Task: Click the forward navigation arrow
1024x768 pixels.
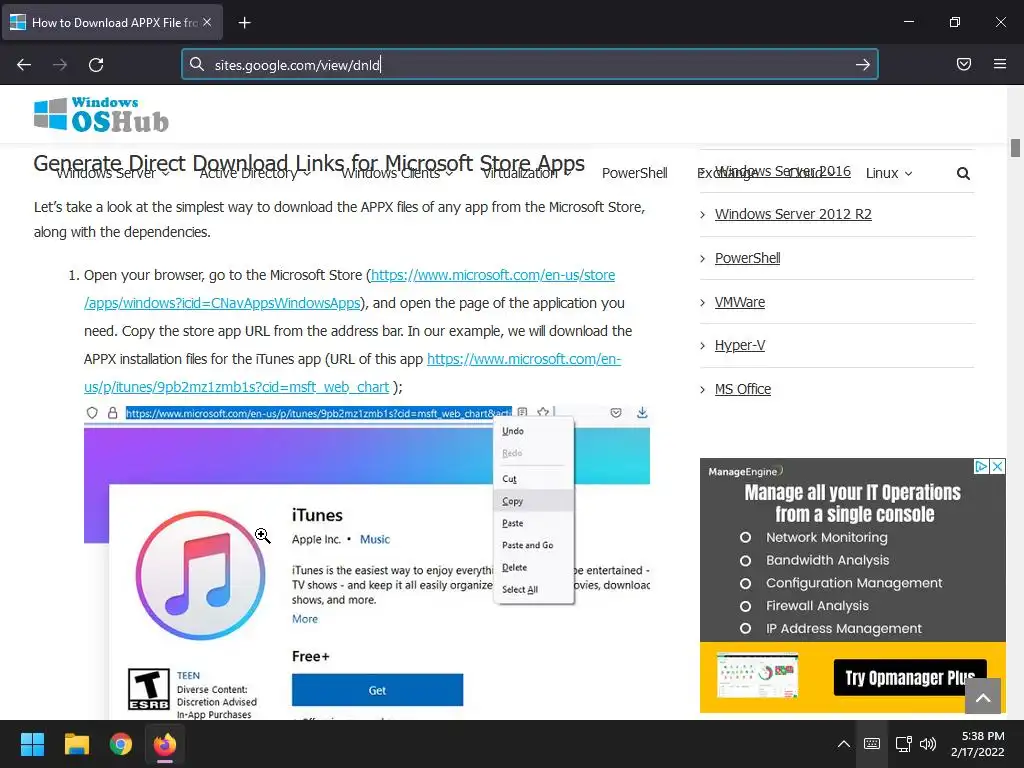Action: pos(60,65)
